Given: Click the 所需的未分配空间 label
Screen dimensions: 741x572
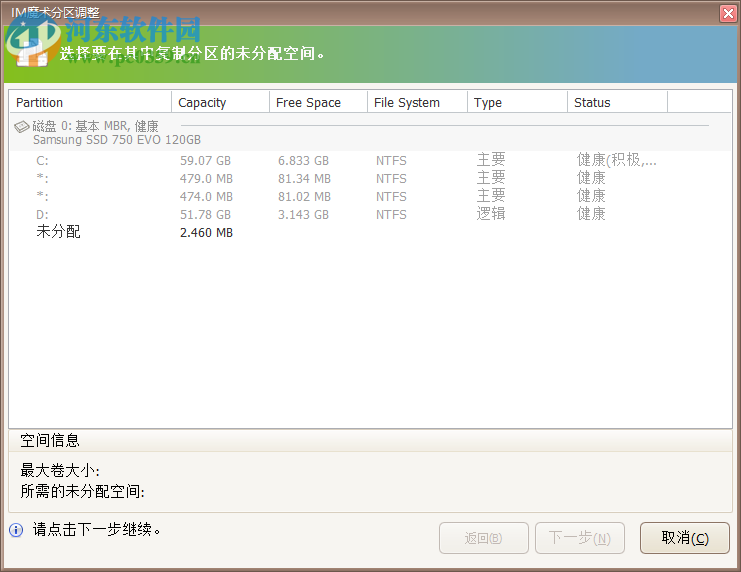Looking at the screenshot, I should pyautogui.click(x=82, y=491).
